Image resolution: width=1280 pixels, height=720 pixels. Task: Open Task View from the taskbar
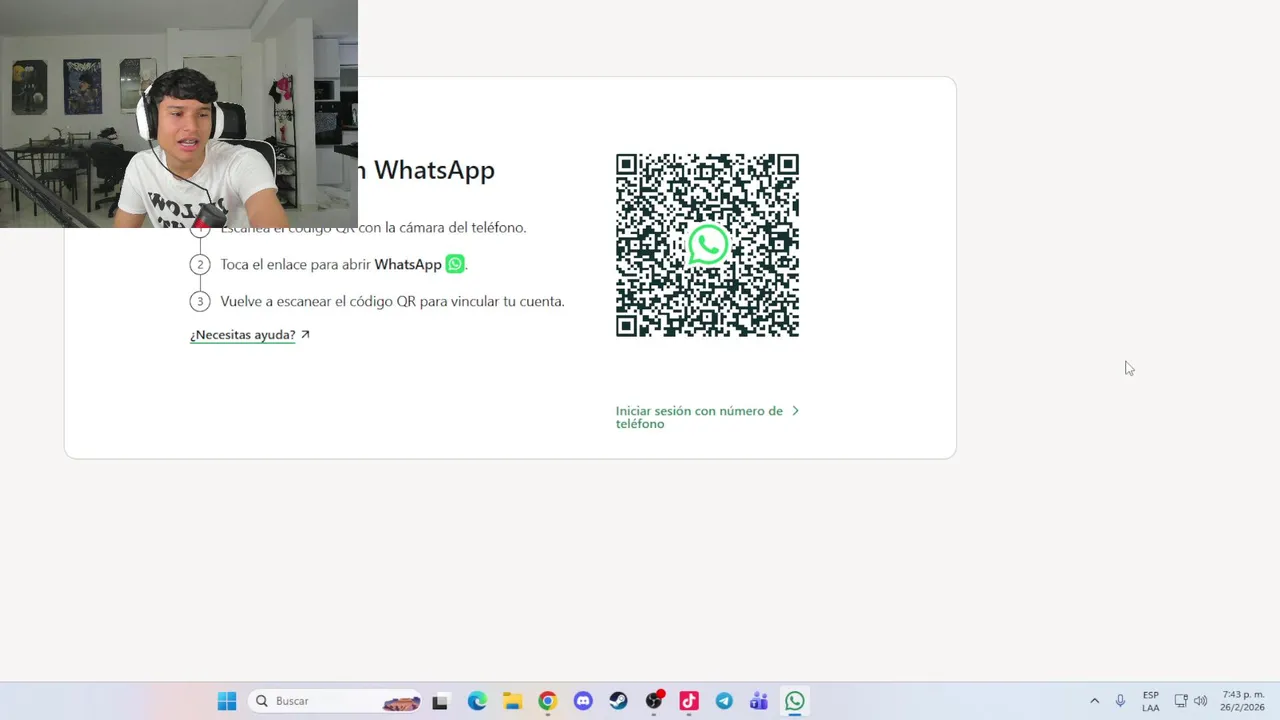439,701
